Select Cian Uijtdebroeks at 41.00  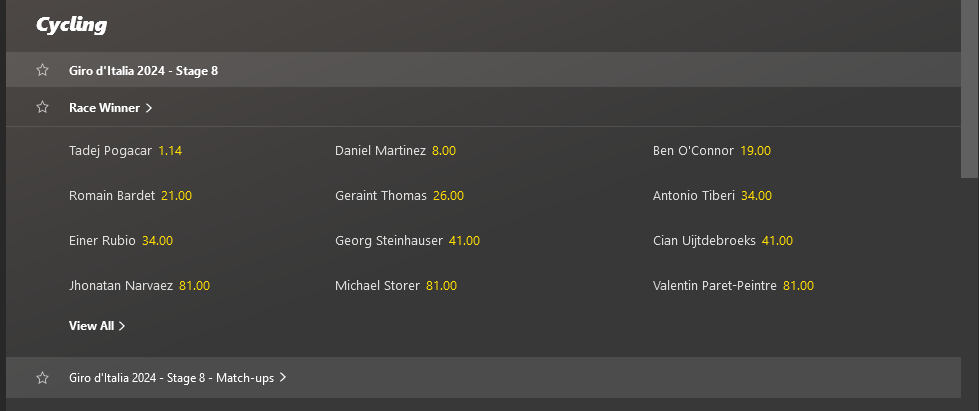click(x=777, y=241)
